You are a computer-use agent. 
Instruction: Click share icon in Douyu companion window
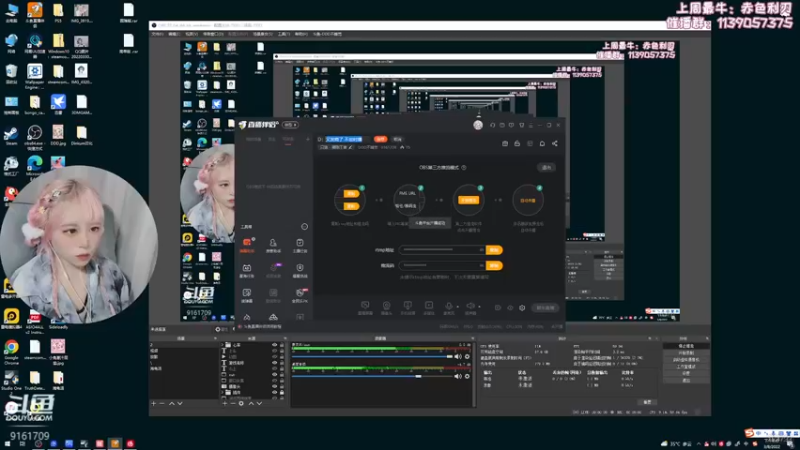tap(555, 143)
